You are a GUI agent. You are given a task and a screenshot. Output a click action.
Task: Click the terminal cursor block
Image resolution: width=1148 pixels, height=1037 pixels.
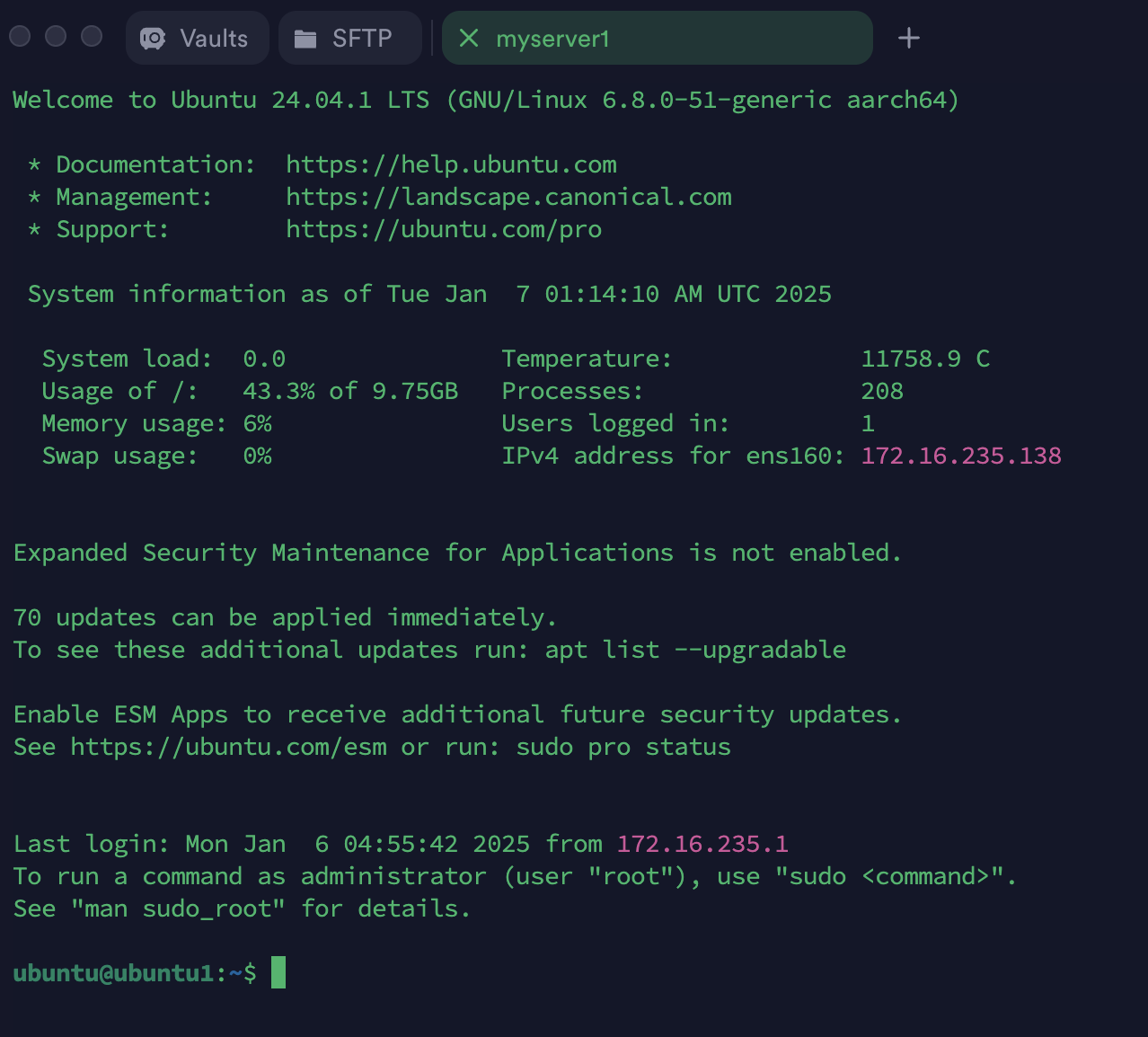pyautogui.click(x=278, y=972)
